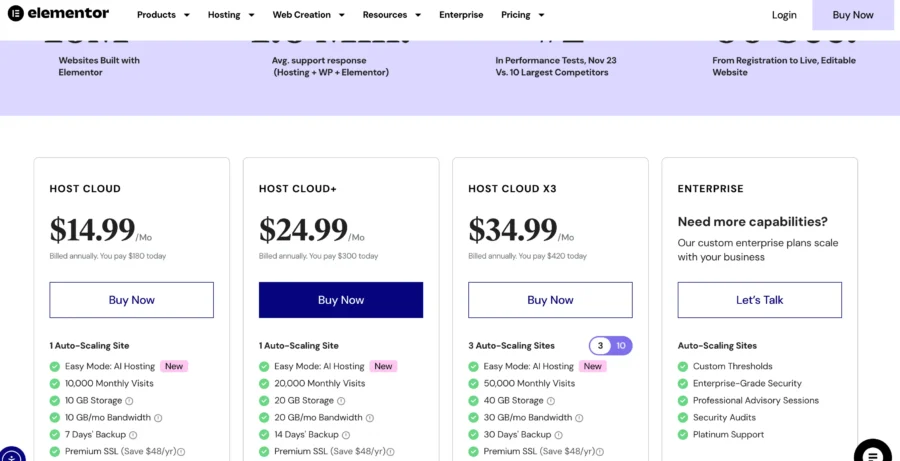Viewport: 900px width, 461px height.
Task: Buy the Host Cloud+ $24.99 plan
Action: tap(341, 300)
